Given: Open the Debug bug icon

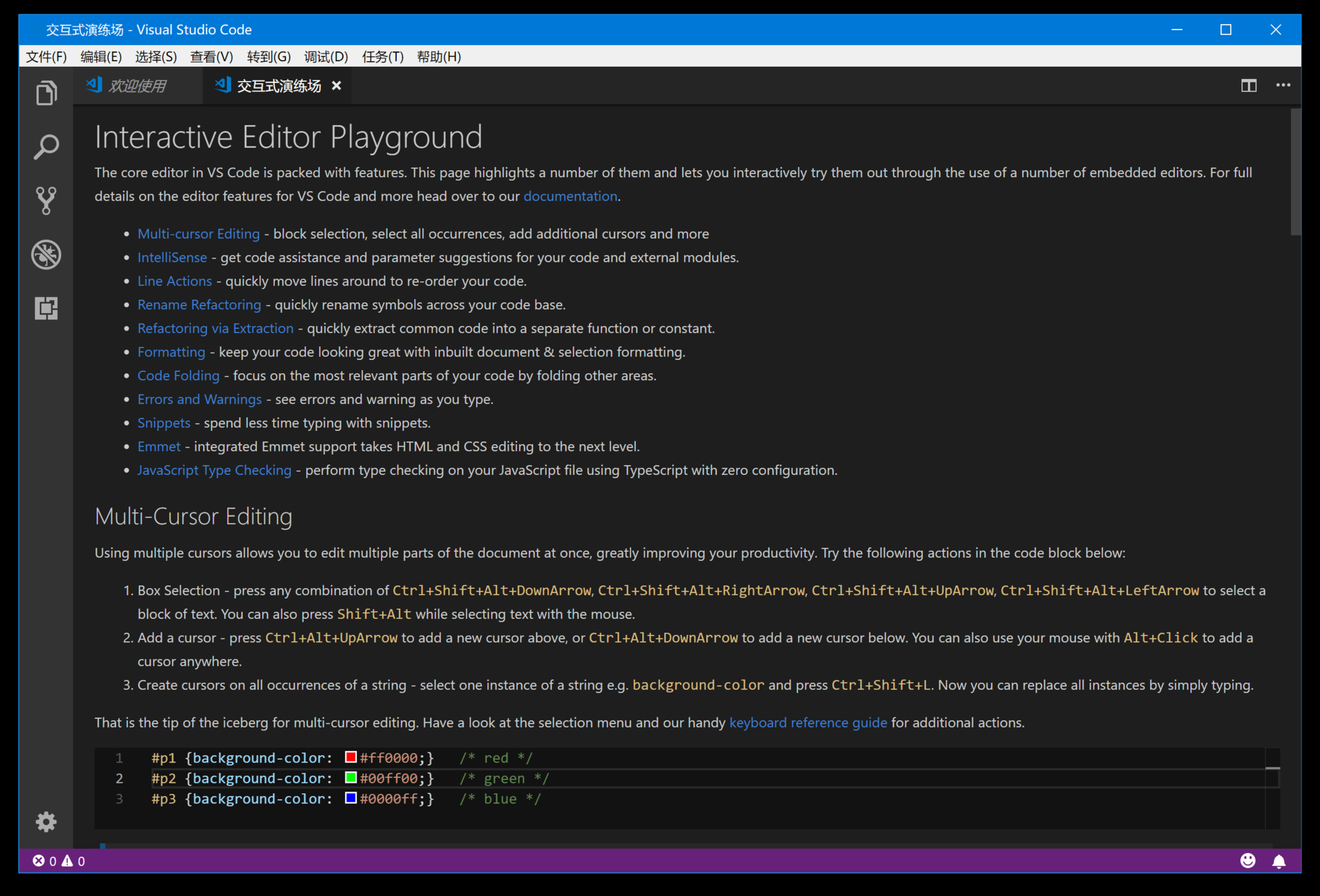Looking at the screenshot, I should pos(46,254).
